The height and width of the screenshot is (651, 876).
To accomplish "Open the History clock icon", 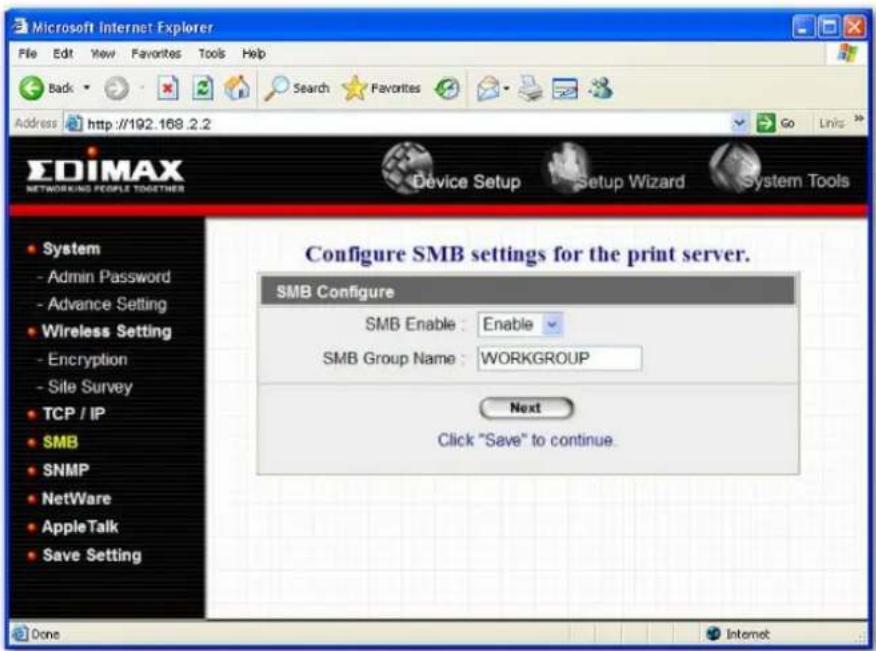I will [x=447, y=88].
